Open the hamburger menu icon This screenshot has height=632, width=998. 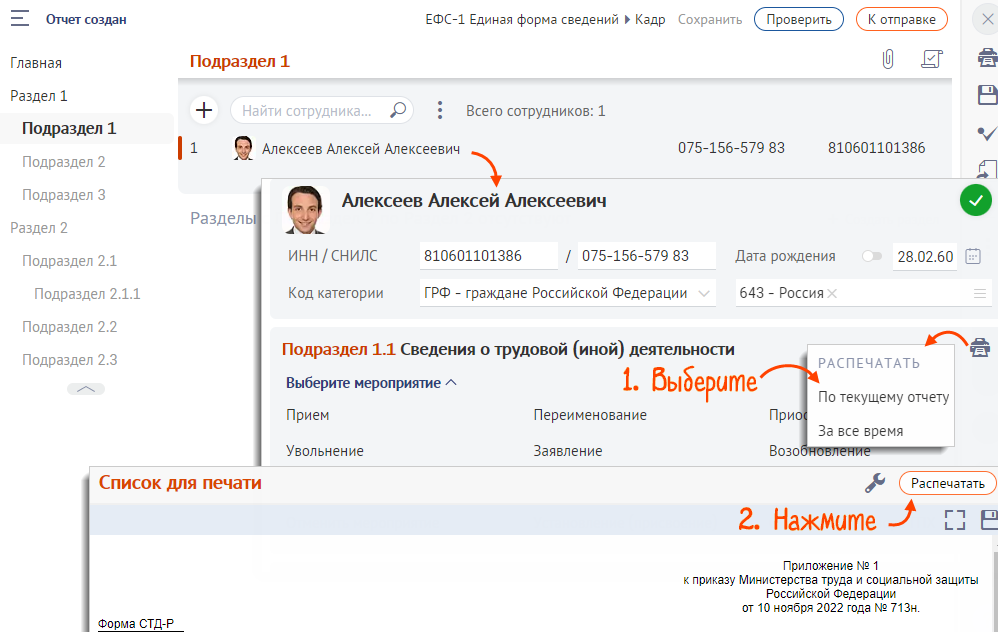19,19
